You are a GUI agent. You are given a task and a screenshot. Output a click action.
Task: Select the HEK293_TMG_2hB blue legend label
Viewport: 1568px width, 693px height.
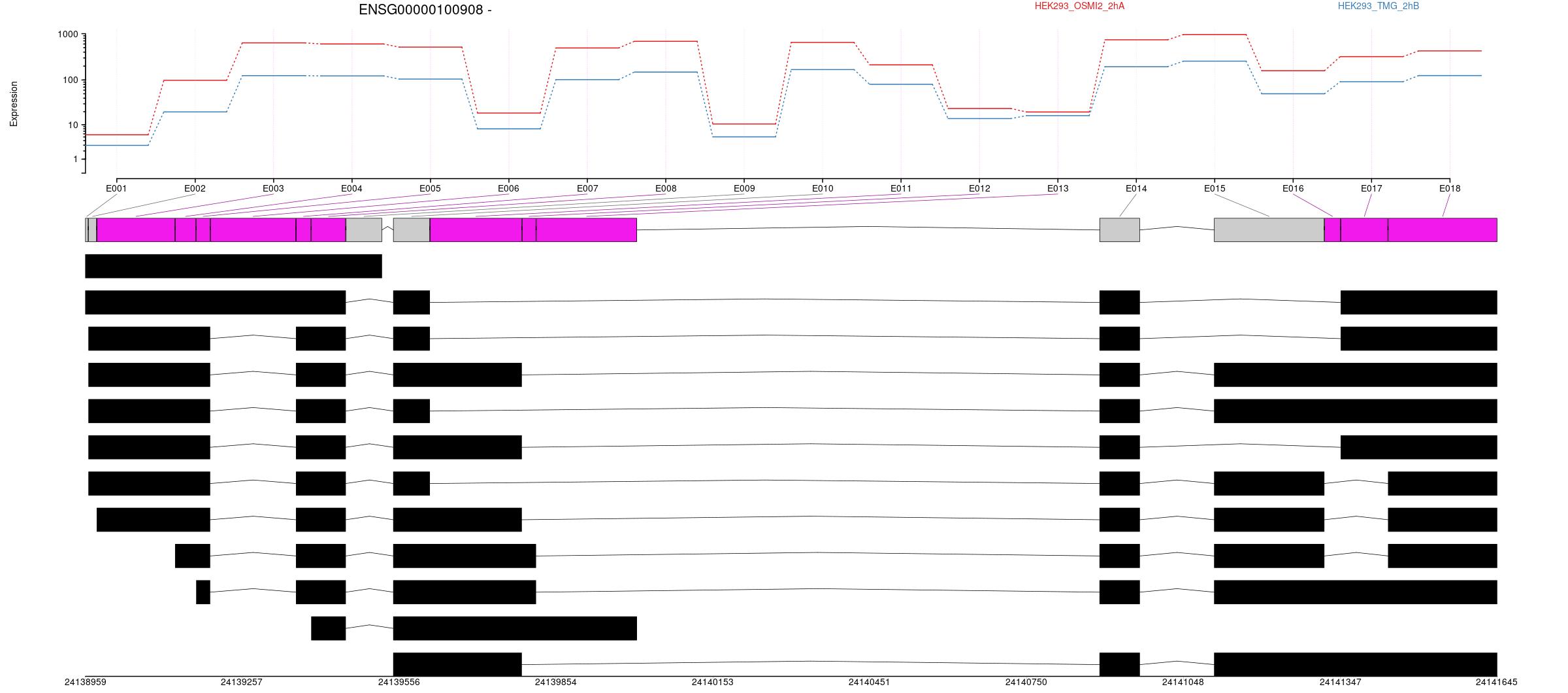tap(1379, 6)
